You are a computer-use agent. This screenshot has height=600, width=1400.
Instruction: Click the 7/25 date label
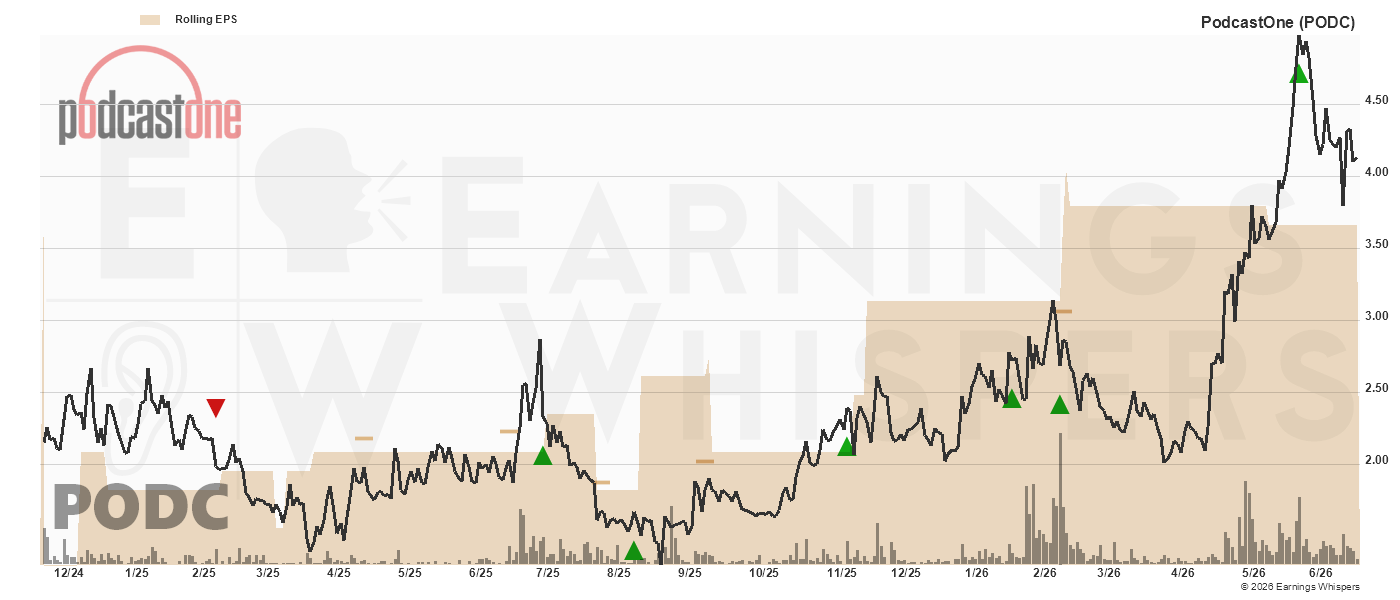tap(547, 573)
